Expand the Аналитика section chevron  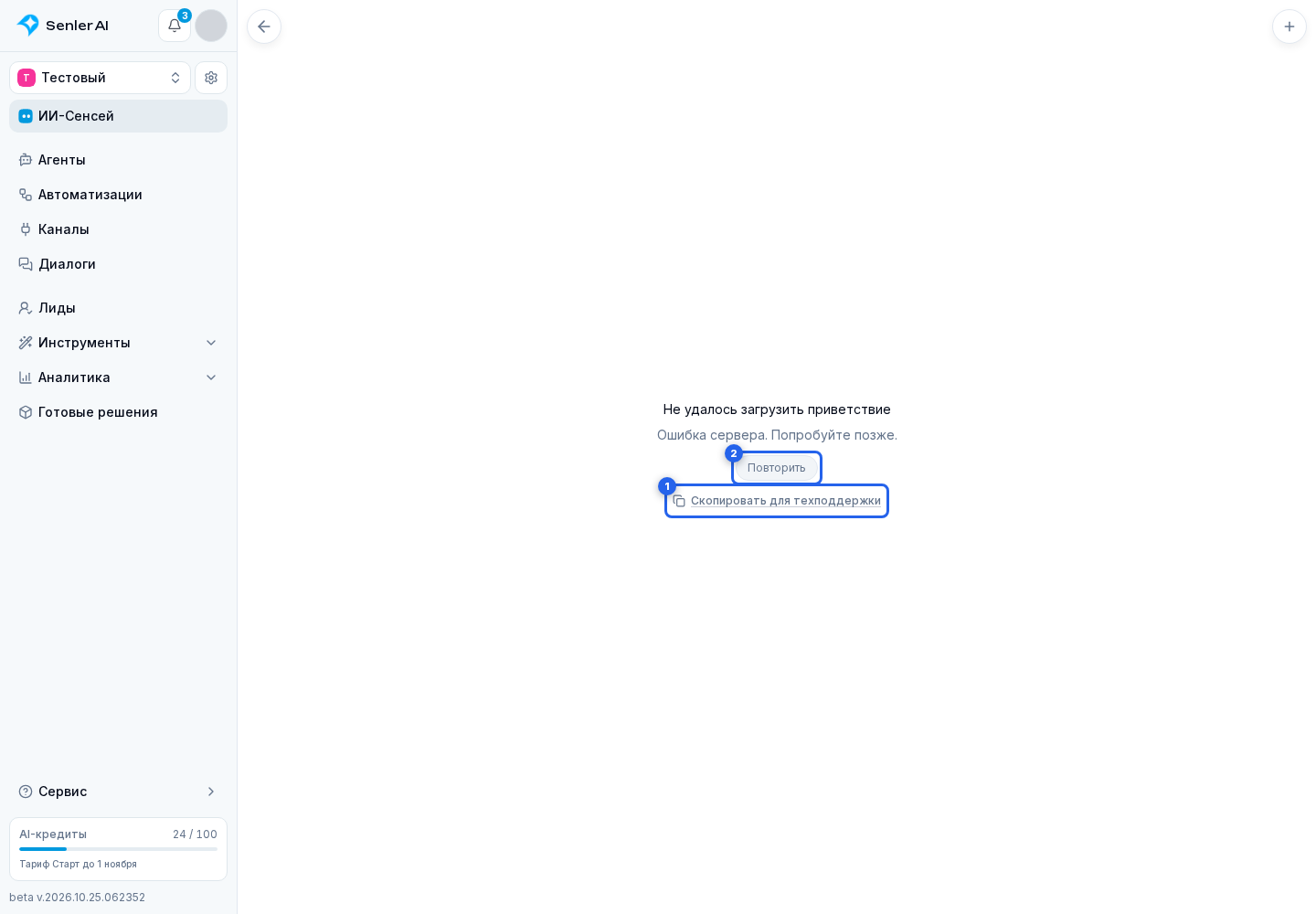point(211,377)
